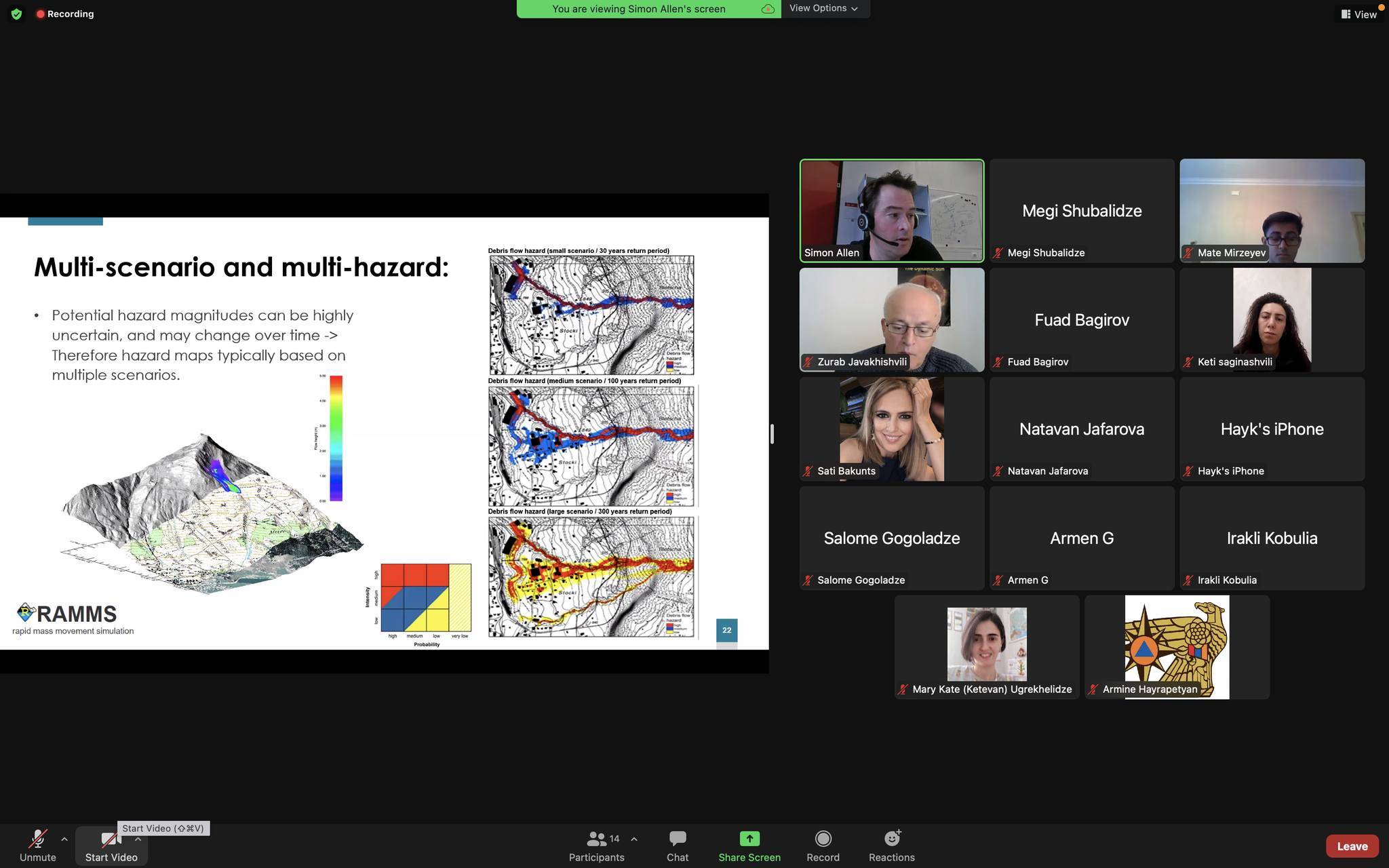Click the green encryption shield icon
1389x868 pixels.
point(16,14)
